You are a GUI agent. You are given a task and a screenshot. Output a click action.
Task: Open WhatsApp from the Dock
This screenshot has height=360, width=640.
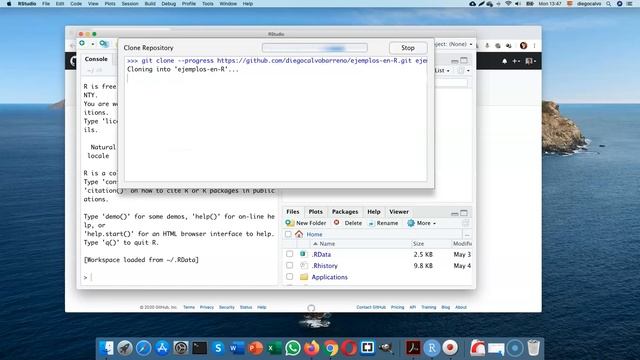[293, 348]
